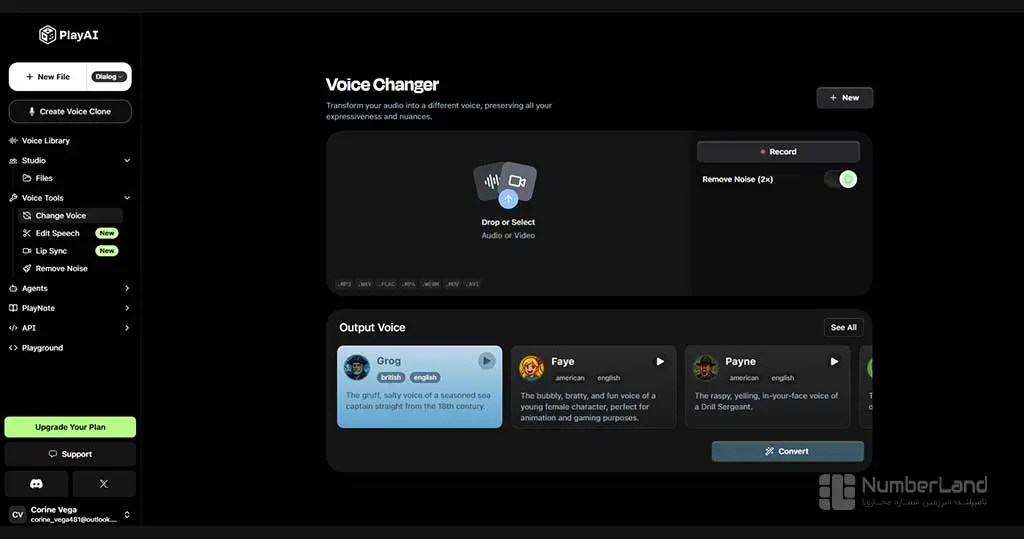Play the Faye voice preview
This screenshot has width=1024, height=539.
pos(660,361)
